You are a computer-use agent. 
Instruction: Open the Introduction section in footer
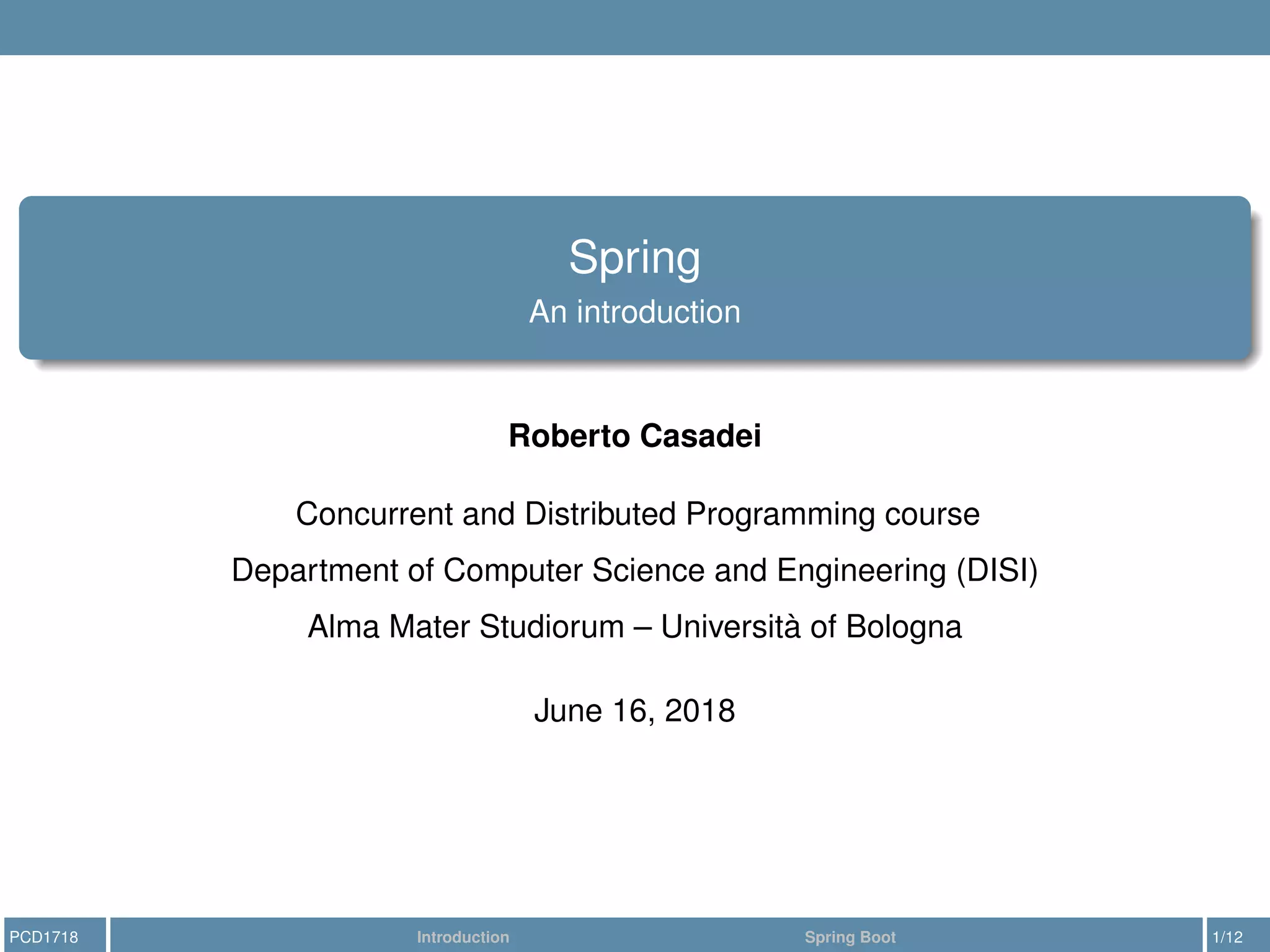[463, 937]
